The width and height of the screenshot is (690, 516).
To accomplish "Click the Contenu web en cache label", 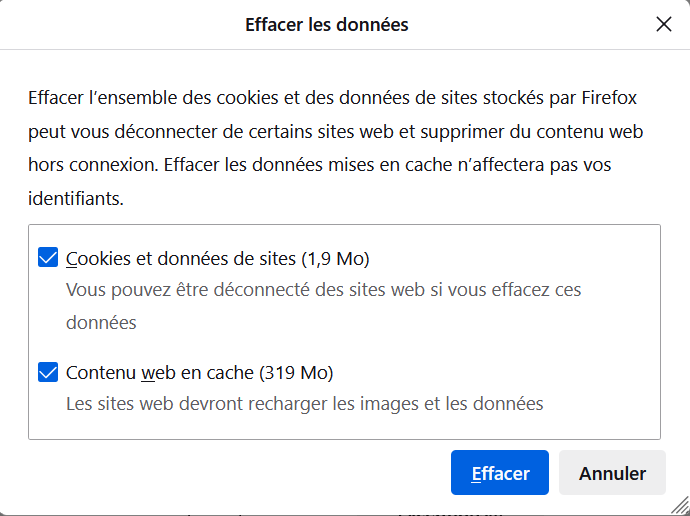I will click(x=161, y=373).
